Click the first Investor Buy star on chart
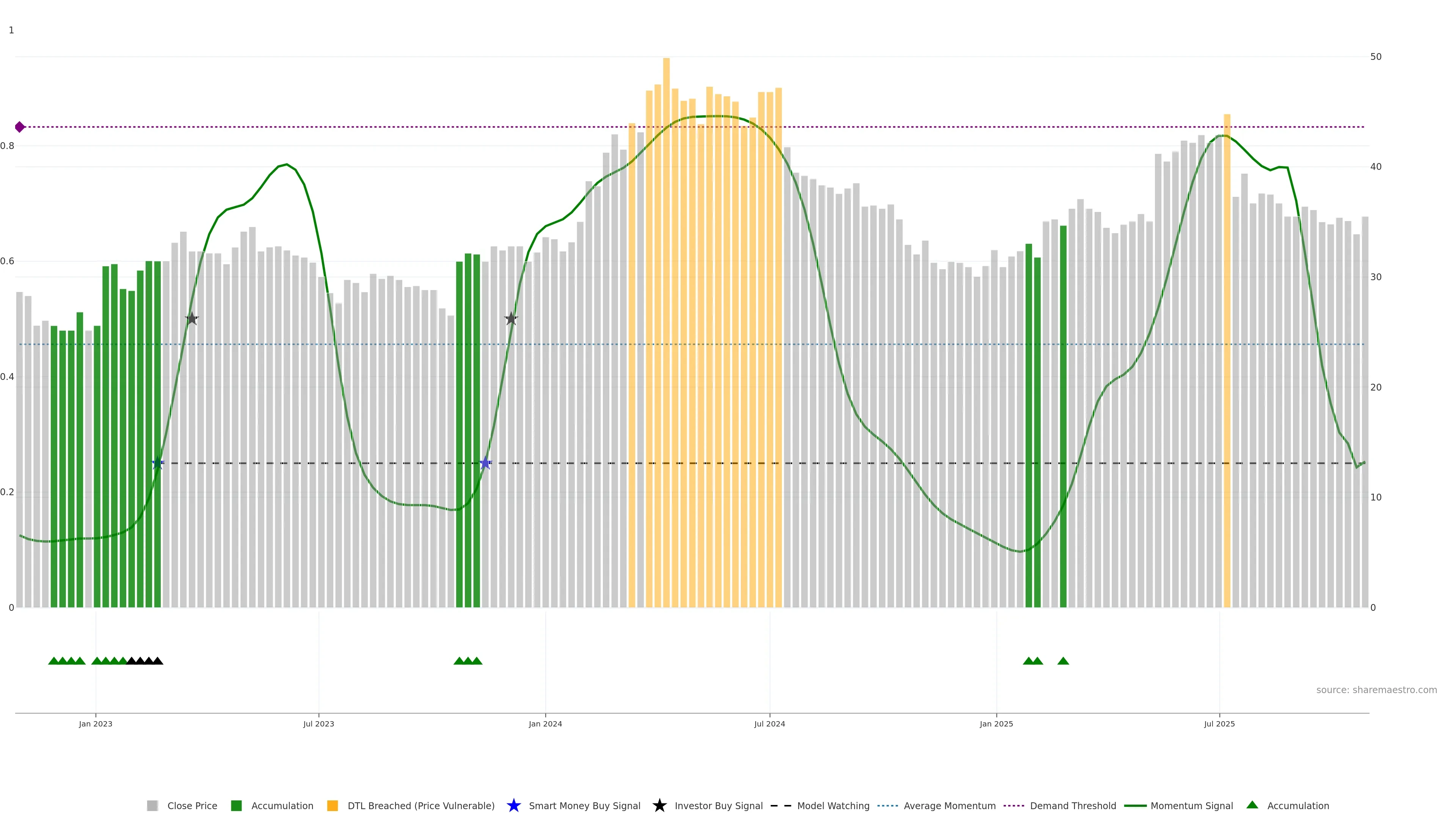The height and width of the screenshot is (819, 1456). pos(191,319)
